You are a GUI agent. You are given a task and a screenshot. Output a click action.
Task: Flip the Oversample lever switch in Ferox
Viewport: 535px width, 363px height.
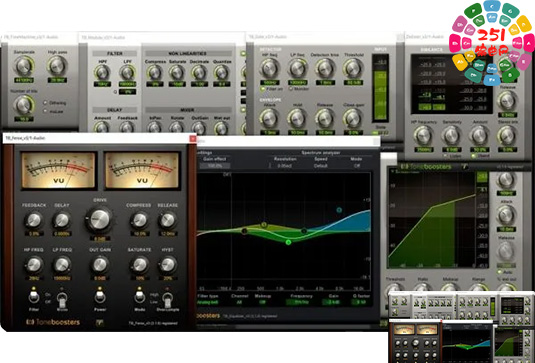click(x=167, y=299)
